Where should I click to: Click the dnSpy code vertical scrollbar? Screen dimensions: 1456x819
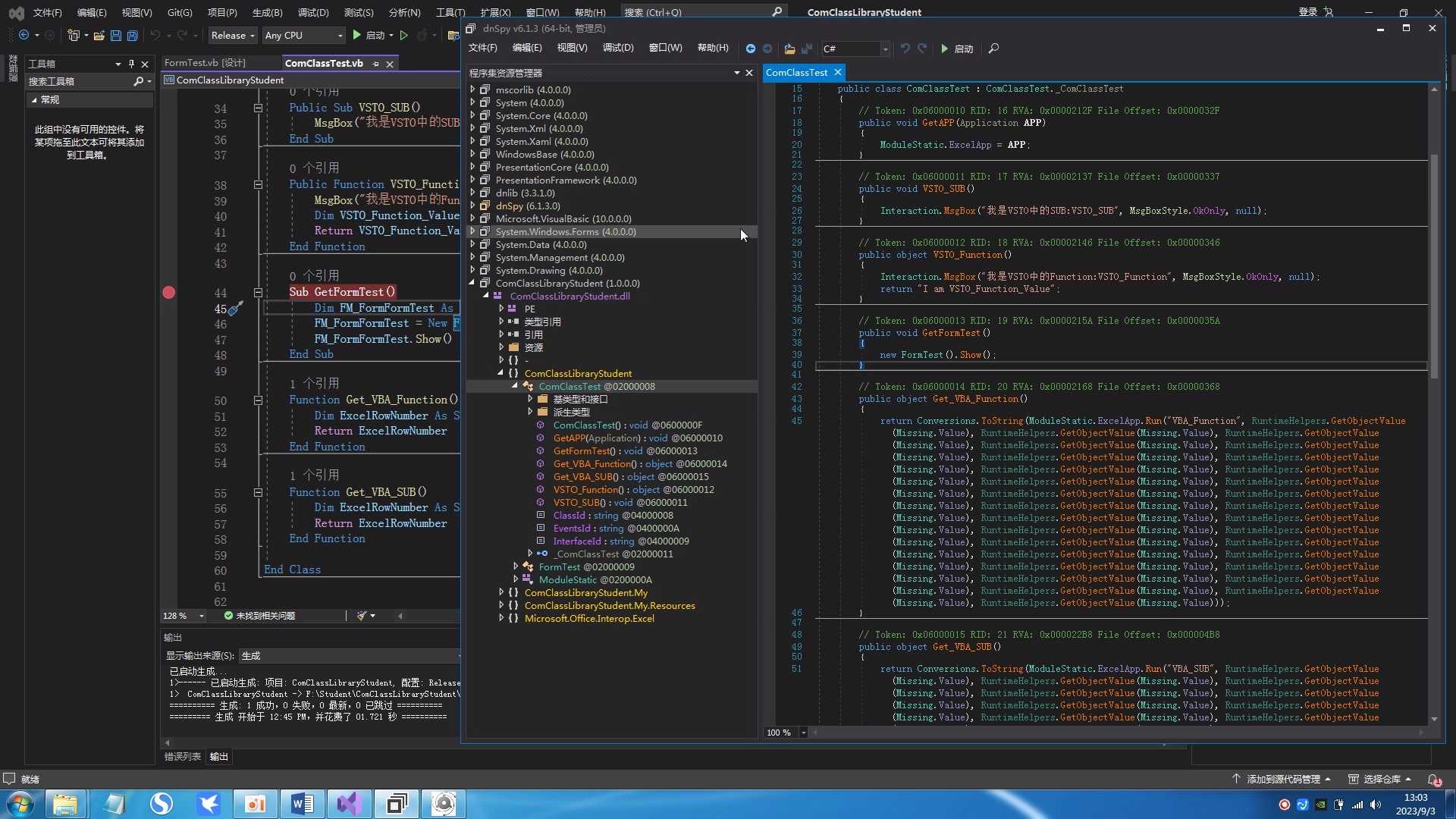tap(1434, 265)
